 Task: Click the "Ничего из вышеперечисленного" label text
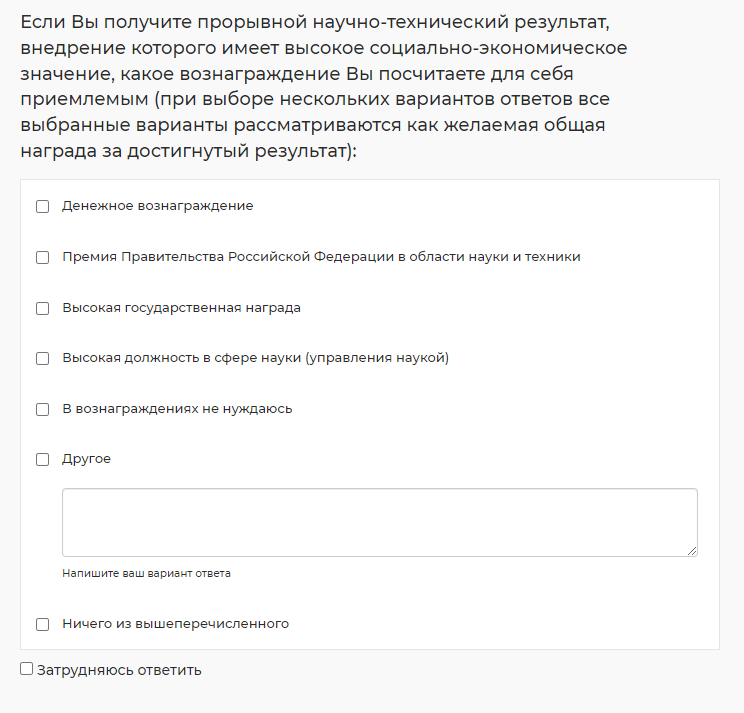[x=175, y=624]
